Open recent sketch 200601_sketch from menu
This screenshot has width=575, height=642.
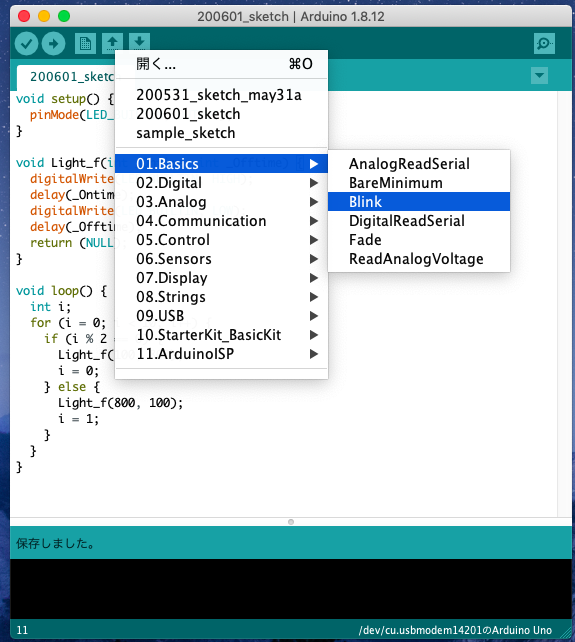coord(221,114)
